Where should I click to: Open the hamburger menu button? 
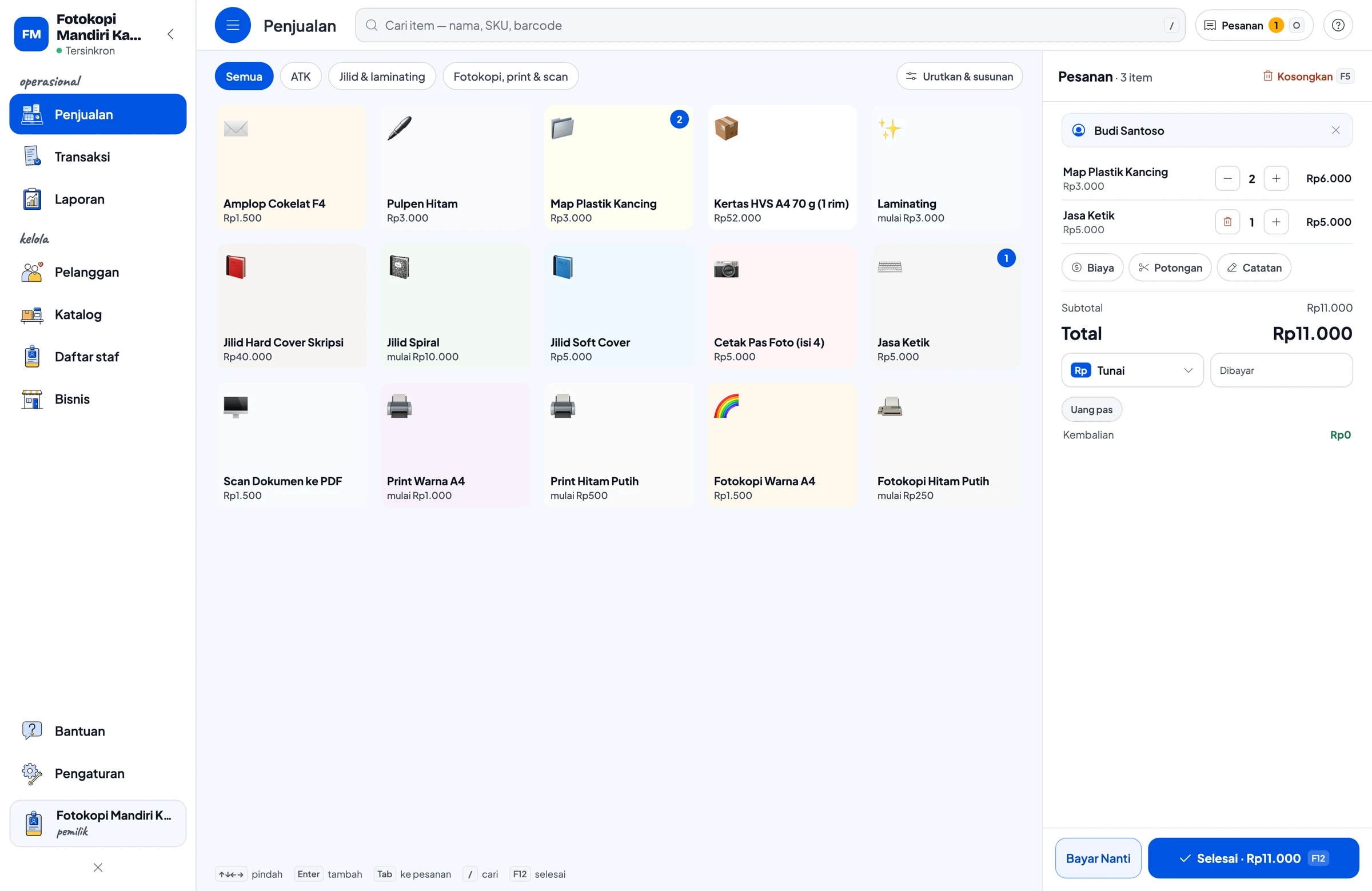232,25
